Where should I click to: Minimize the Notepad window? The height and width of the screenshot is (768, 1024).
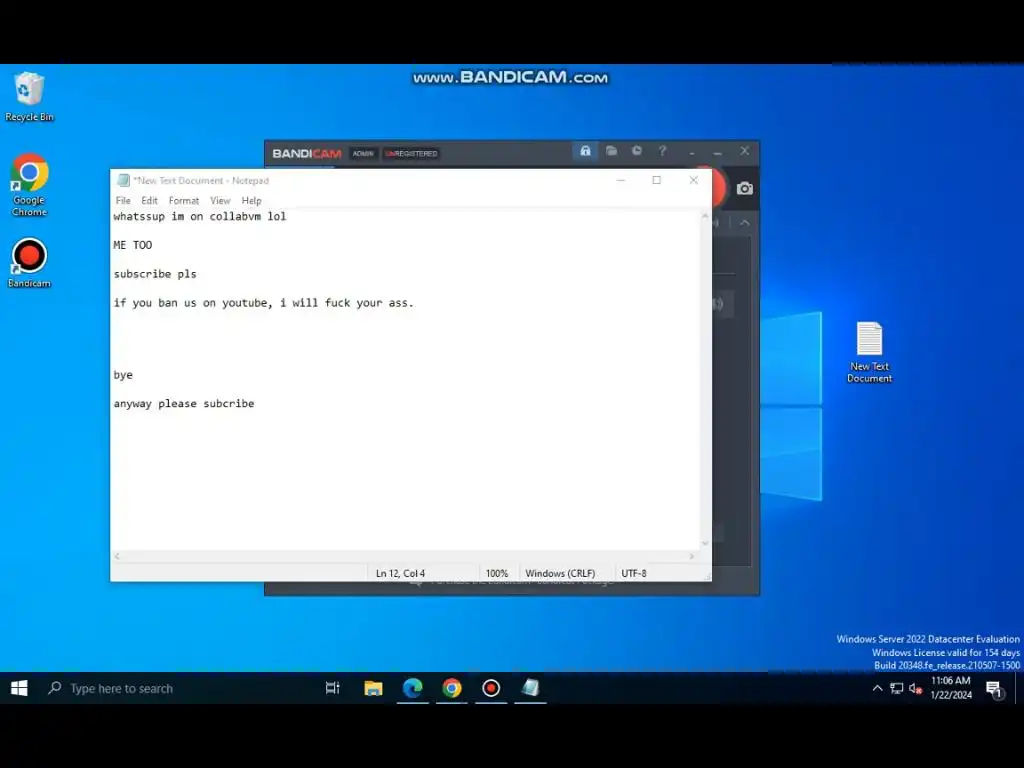pyautogui.click(x=620, y=180)
